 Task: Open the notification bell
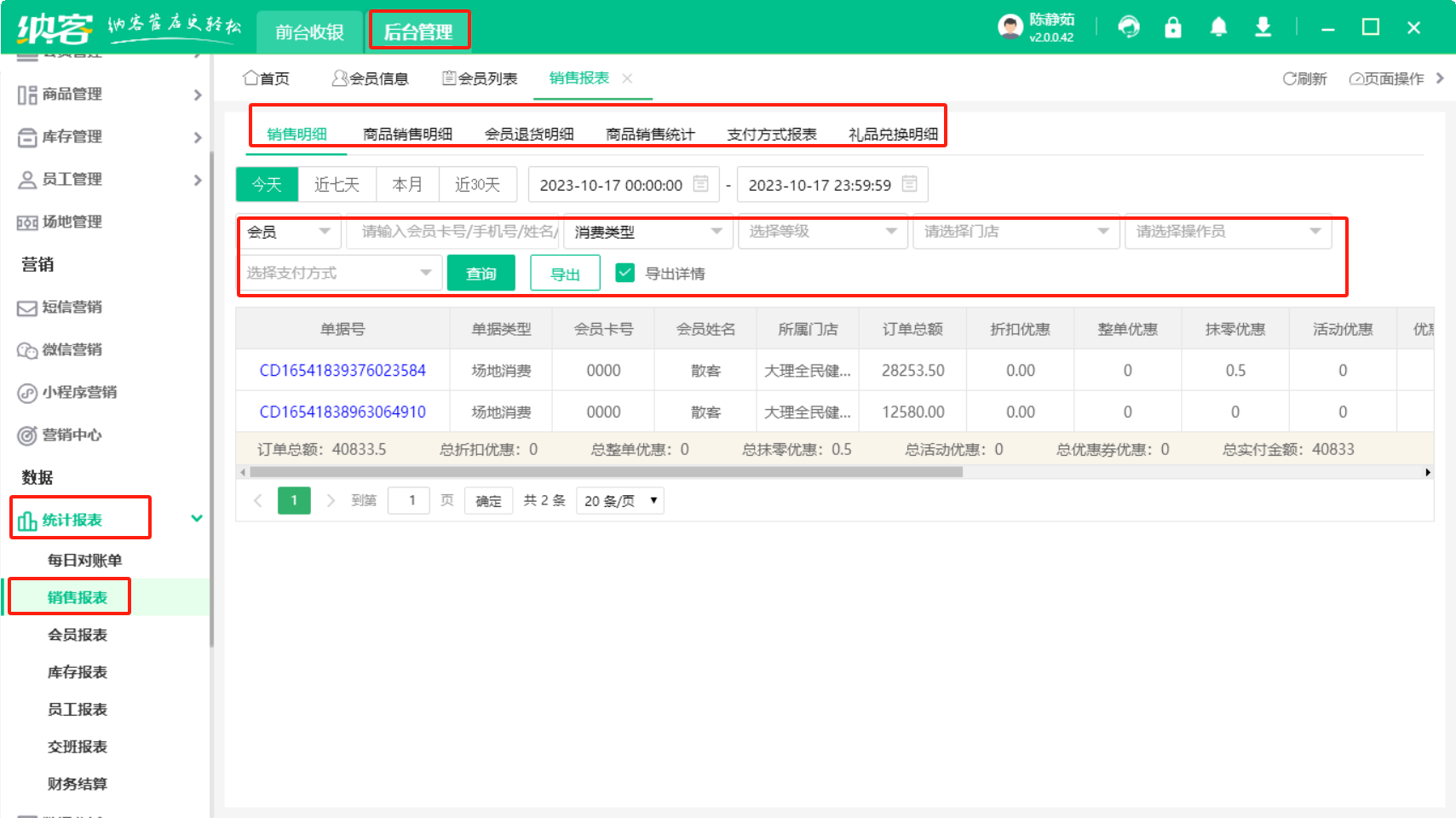point(1218,27)
